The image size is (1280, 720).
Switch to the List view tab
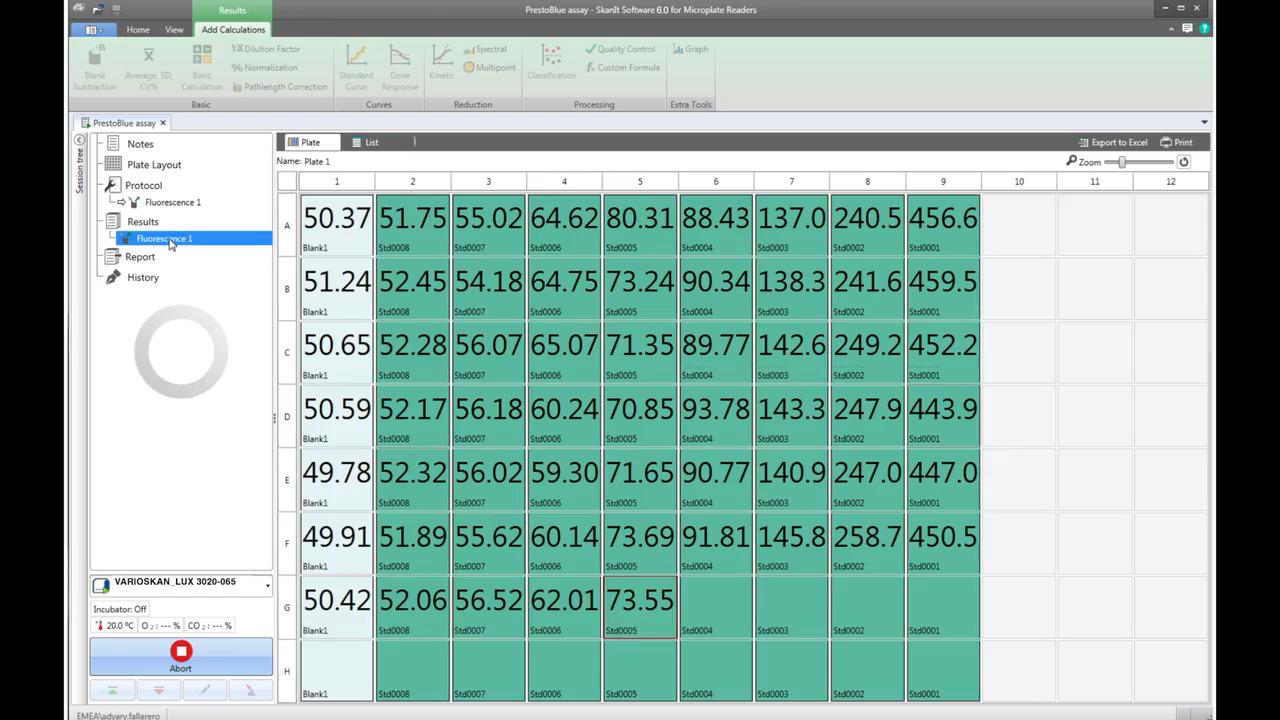tap(365, 142)
